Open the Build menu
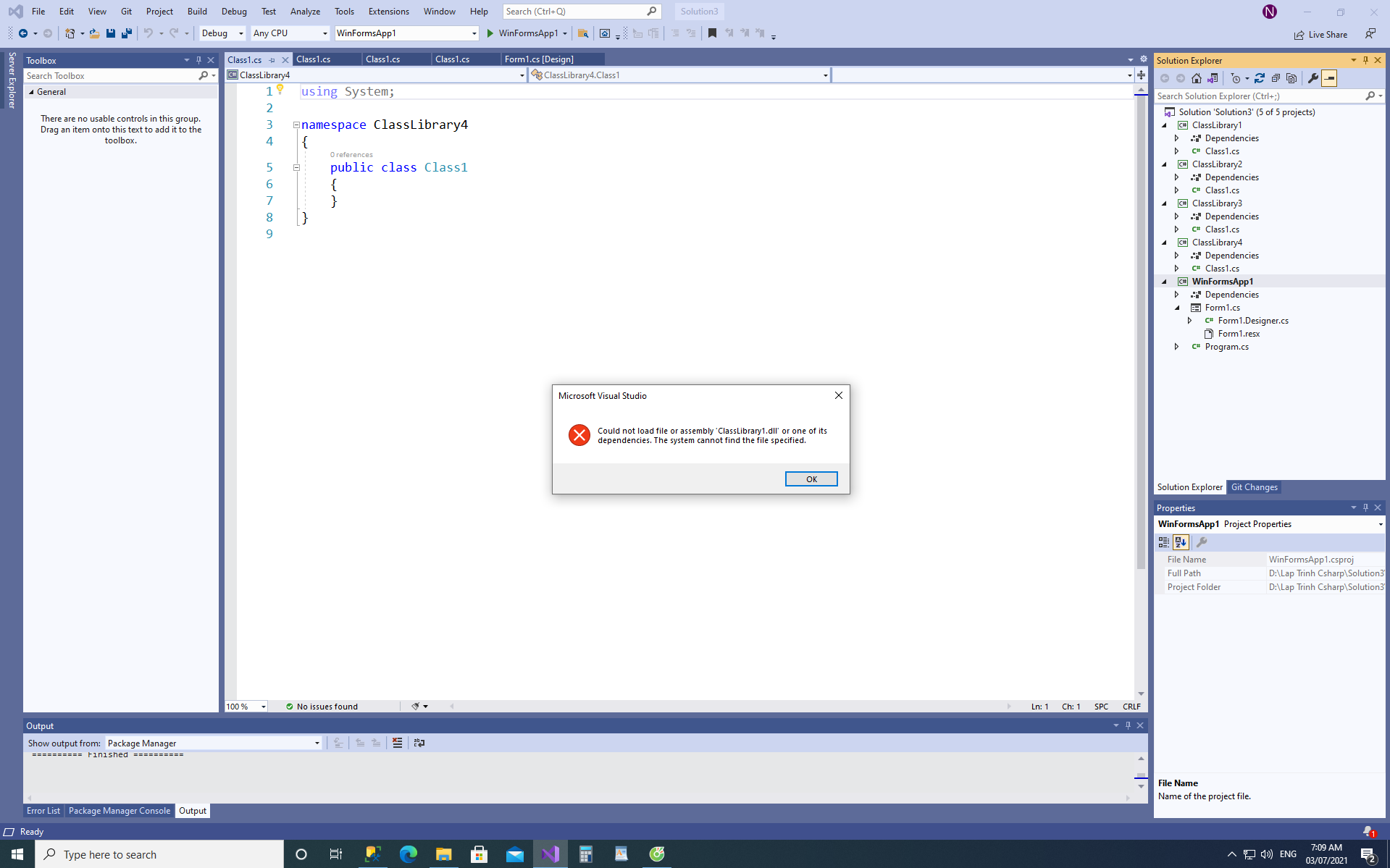Viewport: 1390px width, 868px height. (197, 11)
